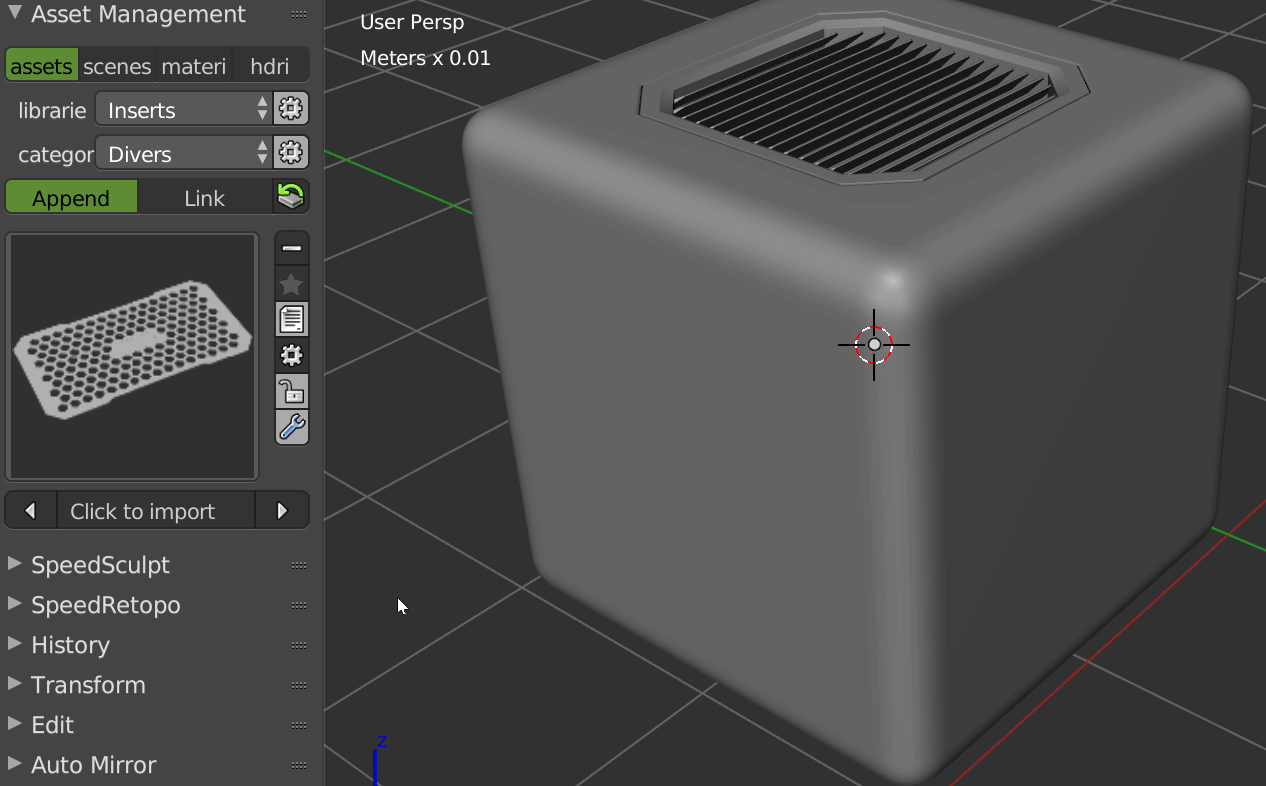Switch to the materi tab
Image resolution: width=1266 pixels, height=786 pixels.
194,65
